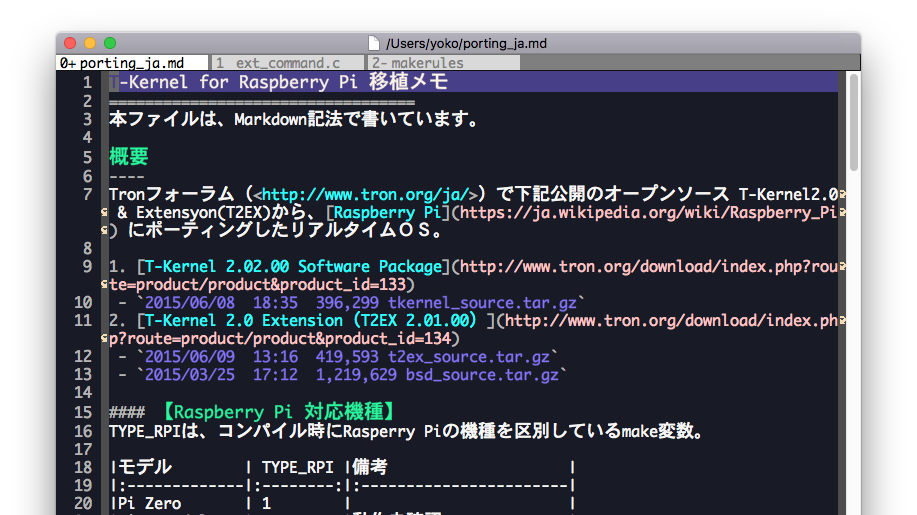Click the '【Raspberry Pi 対応機種】' heading

pyautogui.click(x=279, y=412)
